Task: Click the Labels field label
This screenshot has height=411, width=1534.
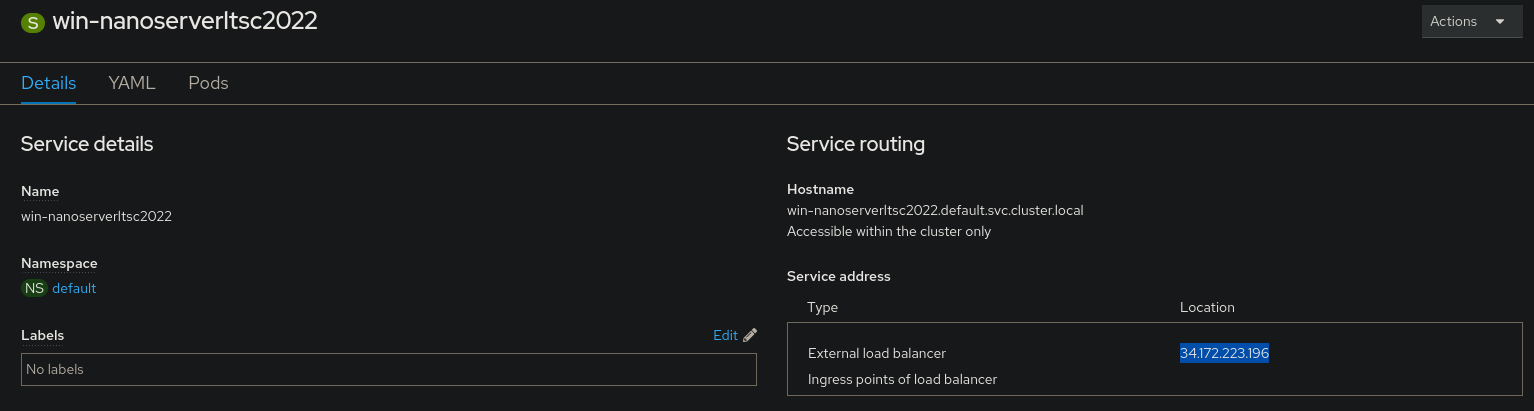Action: click(x=42, y=335)
